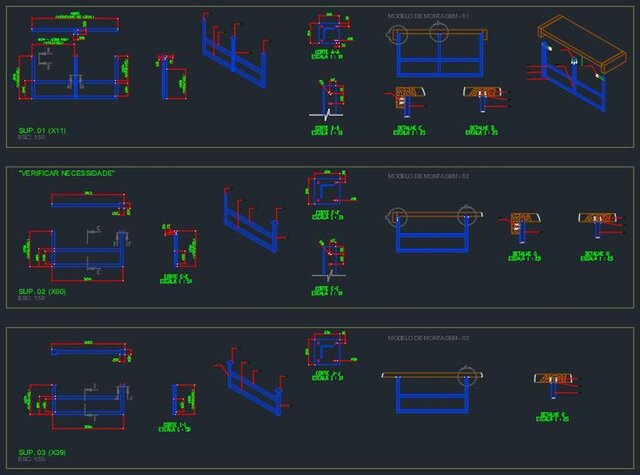Screen dimensions: 640x475
Task: Click the detail circle on model 03 assembly
Action: pyautogui.click(x=465, y=377)
